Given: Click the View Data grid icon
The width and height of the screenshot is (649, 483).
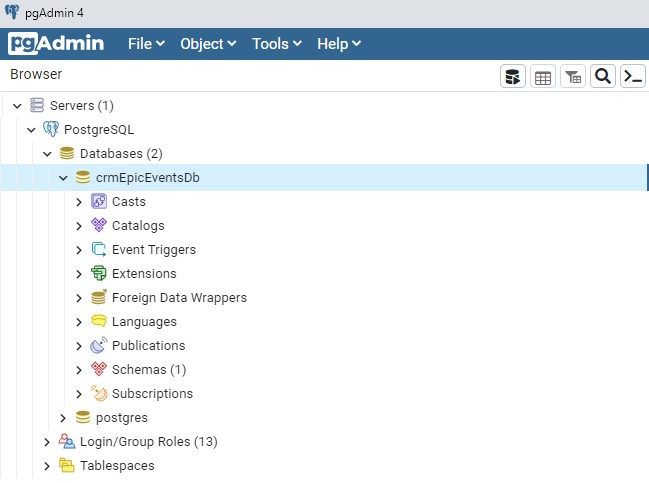Looking at the screenshot, I should coord(543,76).
